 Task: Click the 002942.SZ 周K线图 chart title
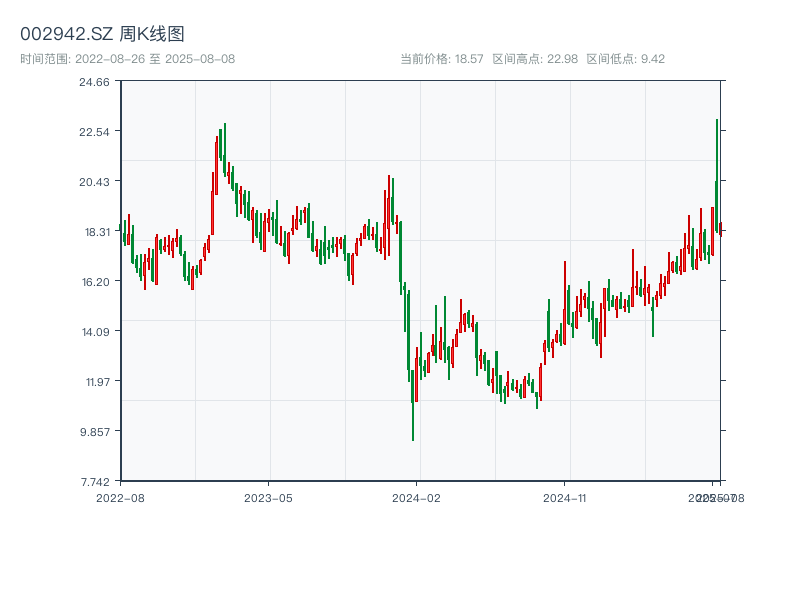point(102,35)
